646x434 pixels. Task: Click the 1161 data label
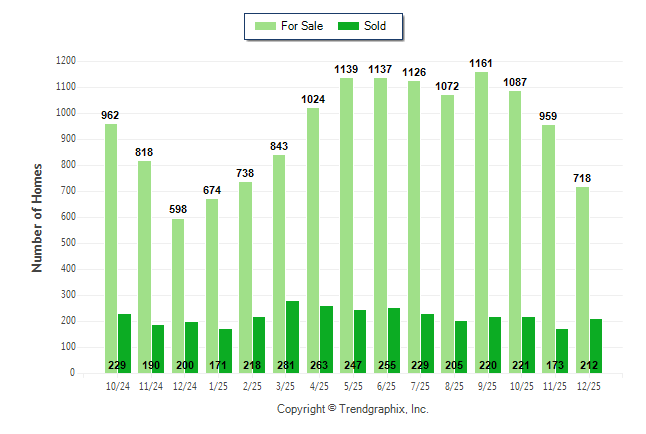click(x=481, y=63)
